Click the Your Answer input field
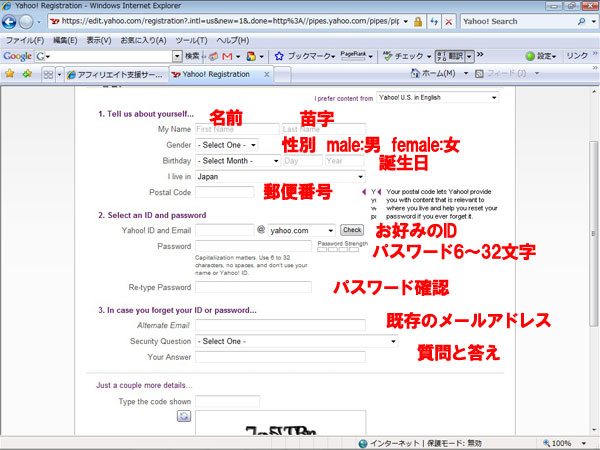Screen dimensions: 600x450 pyautogui.click(x=280, y=357)
